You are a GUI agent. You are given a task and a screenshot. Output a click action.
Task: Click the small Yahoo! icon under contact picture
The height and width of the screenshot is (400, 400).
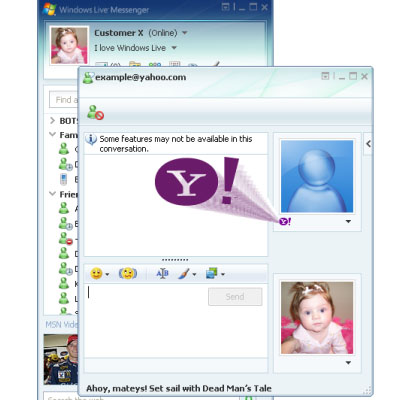click(x=285, y=221)
